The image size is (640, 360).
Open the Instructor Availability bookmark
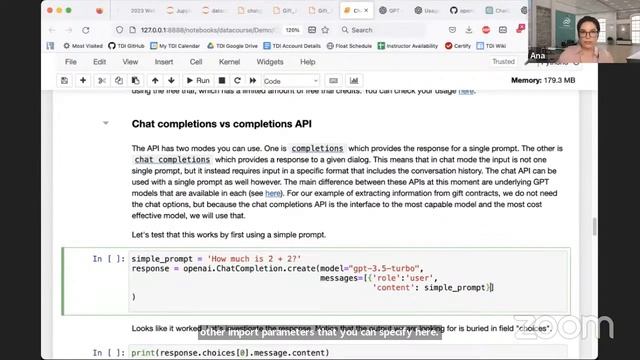[x=408, y=46]
